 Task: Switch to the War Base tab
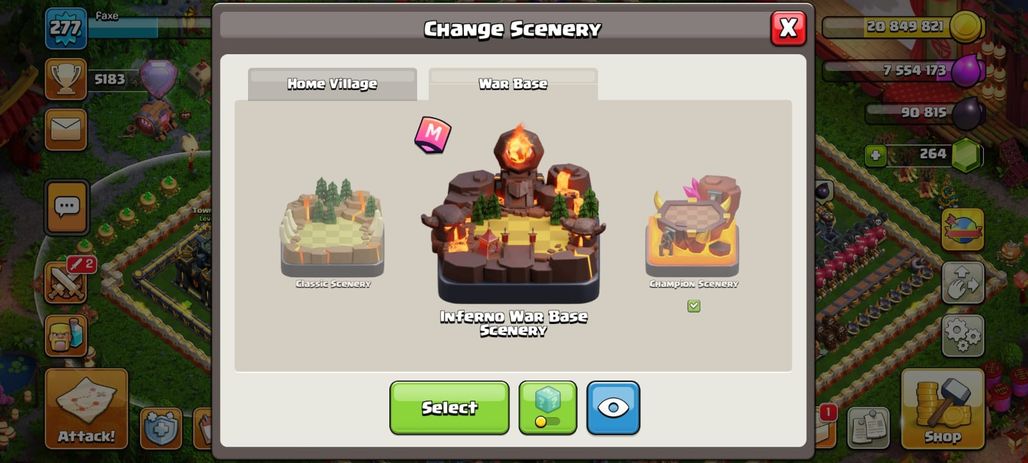(x=513, y=84)
